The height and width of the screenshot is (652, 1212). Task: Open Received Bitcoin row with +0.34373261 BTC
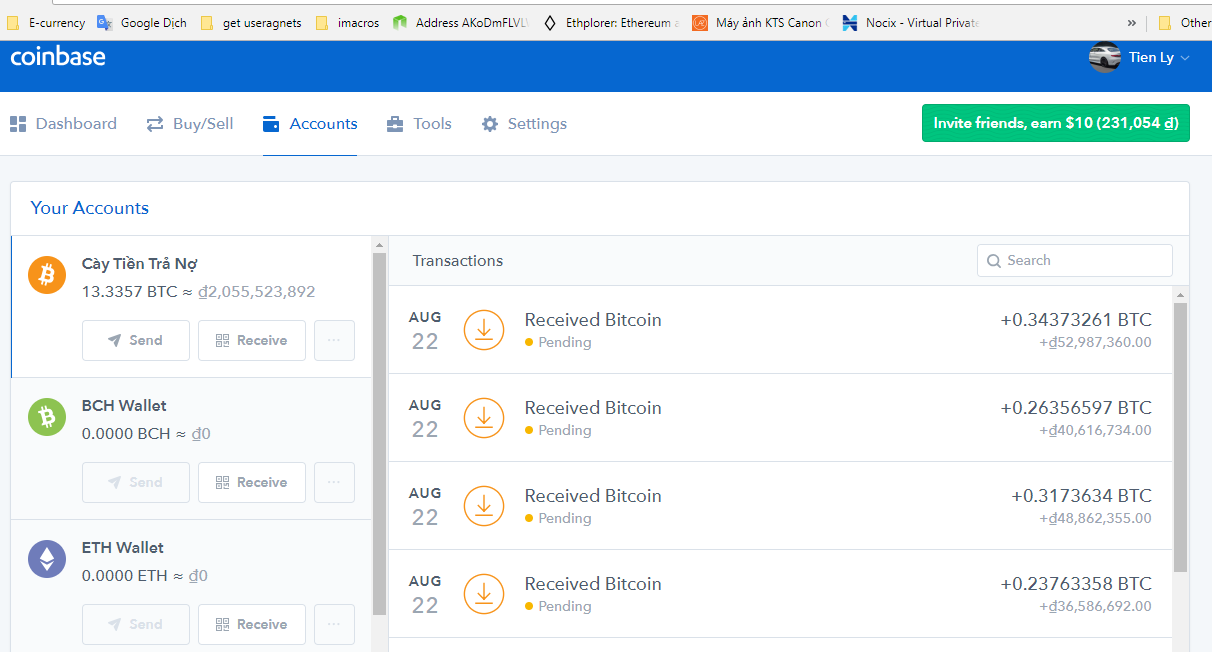point(780,330)
